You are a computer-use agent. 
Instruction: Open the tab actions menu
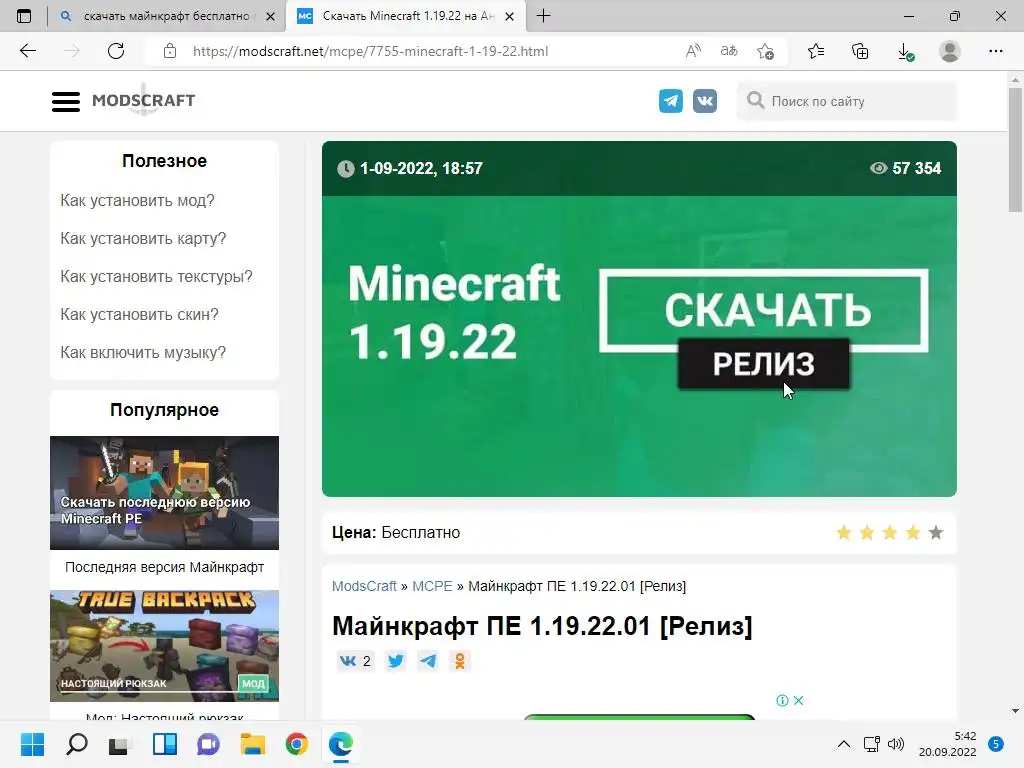24,16
